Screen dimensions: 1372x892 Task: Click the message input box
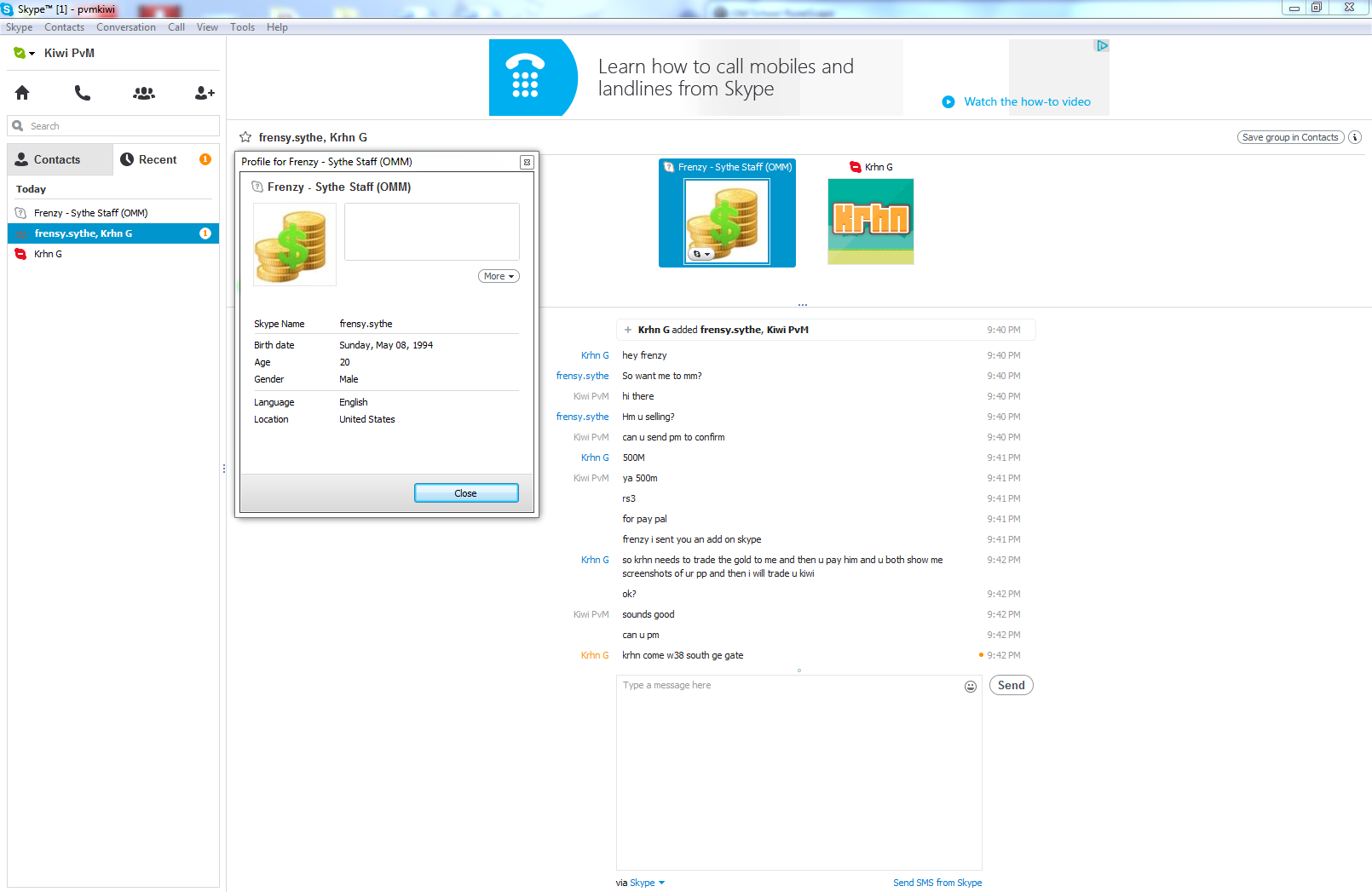pos(798,773)
